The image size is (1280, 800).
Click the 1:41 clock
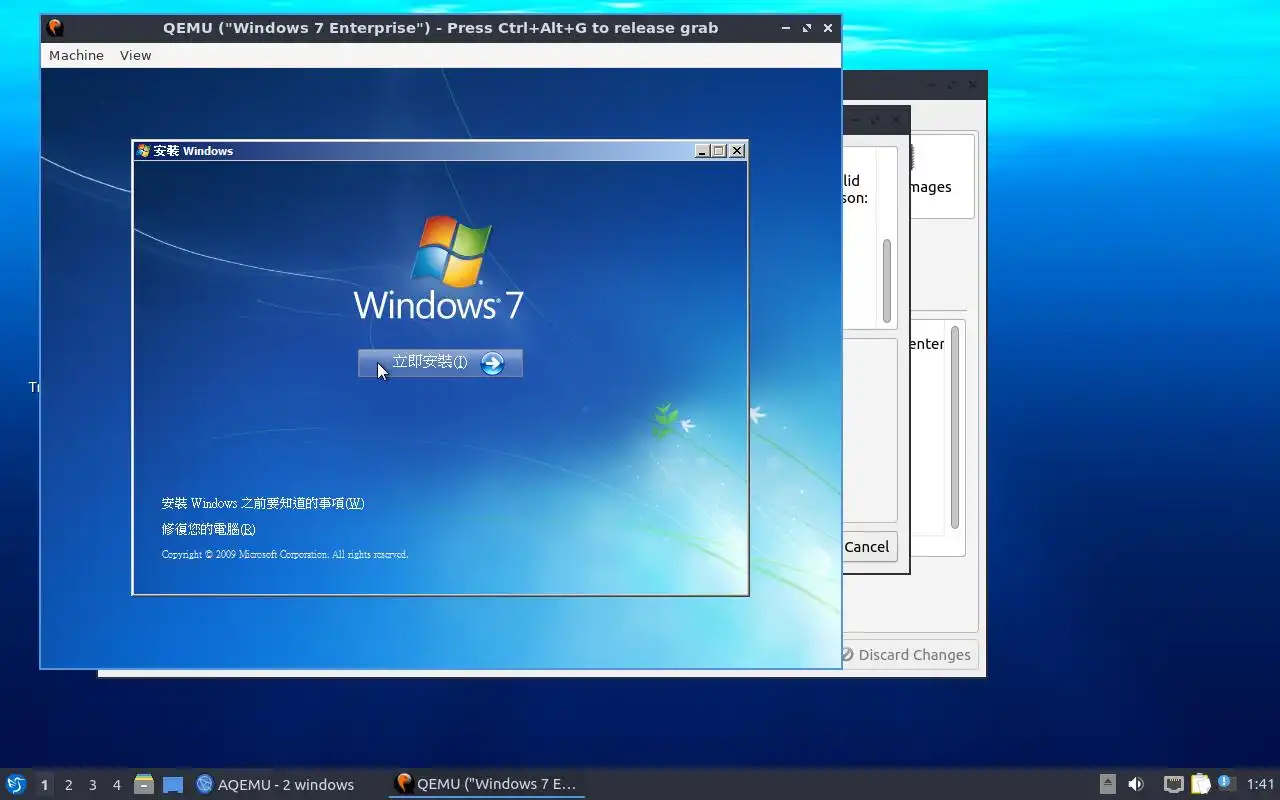[x=1261, y=784]
